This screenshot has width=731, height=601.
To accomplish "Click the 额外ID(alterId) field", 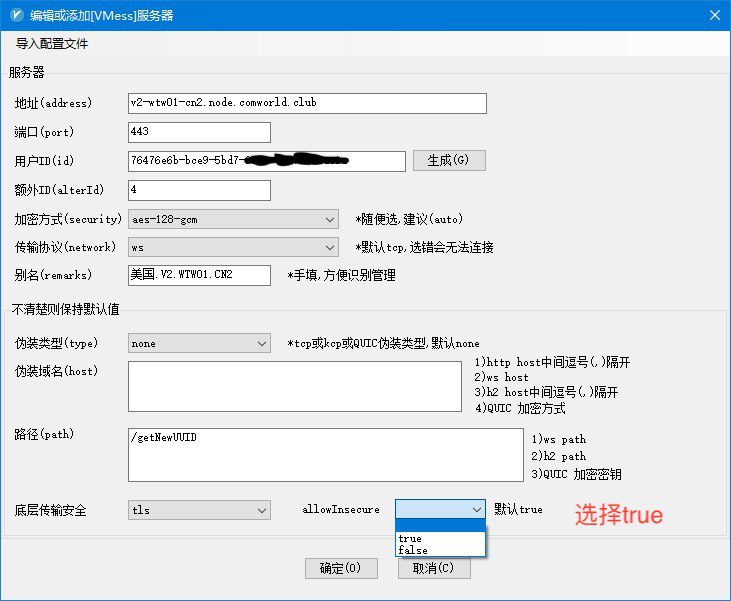I will [x=199, y=190].
